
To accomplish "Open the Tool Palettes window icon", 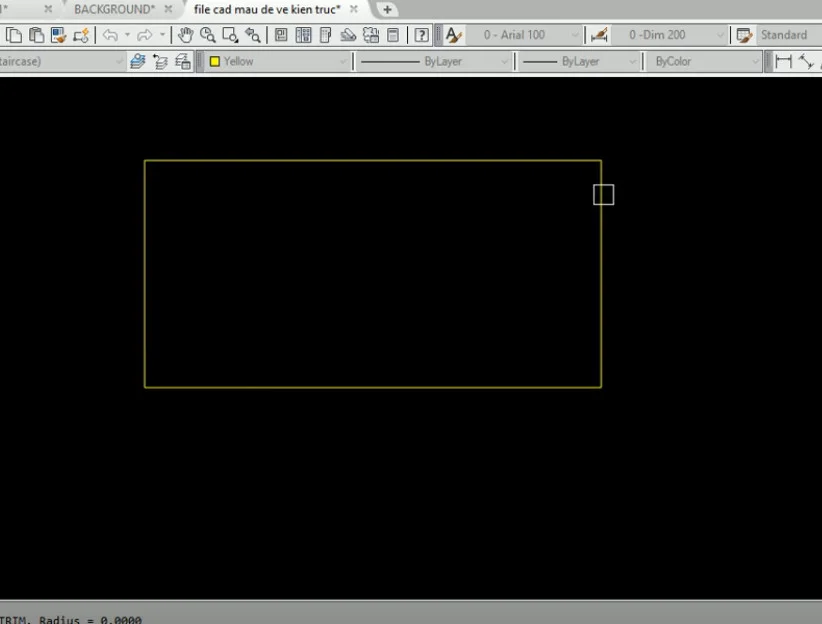I will click(x=326, y=35).
